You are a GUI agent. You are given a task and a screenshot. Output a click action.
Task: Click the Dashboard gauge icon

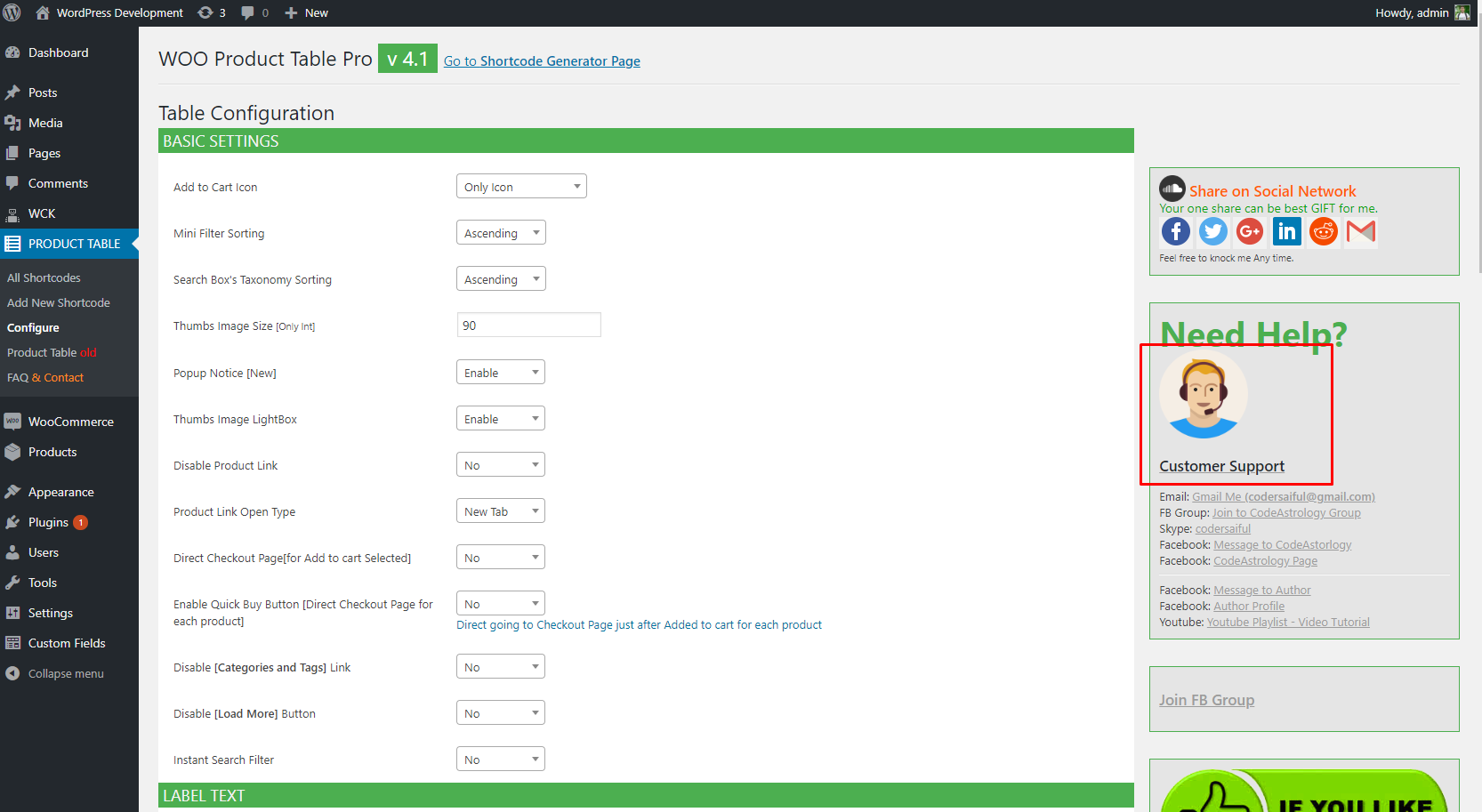tap(12, 52)
